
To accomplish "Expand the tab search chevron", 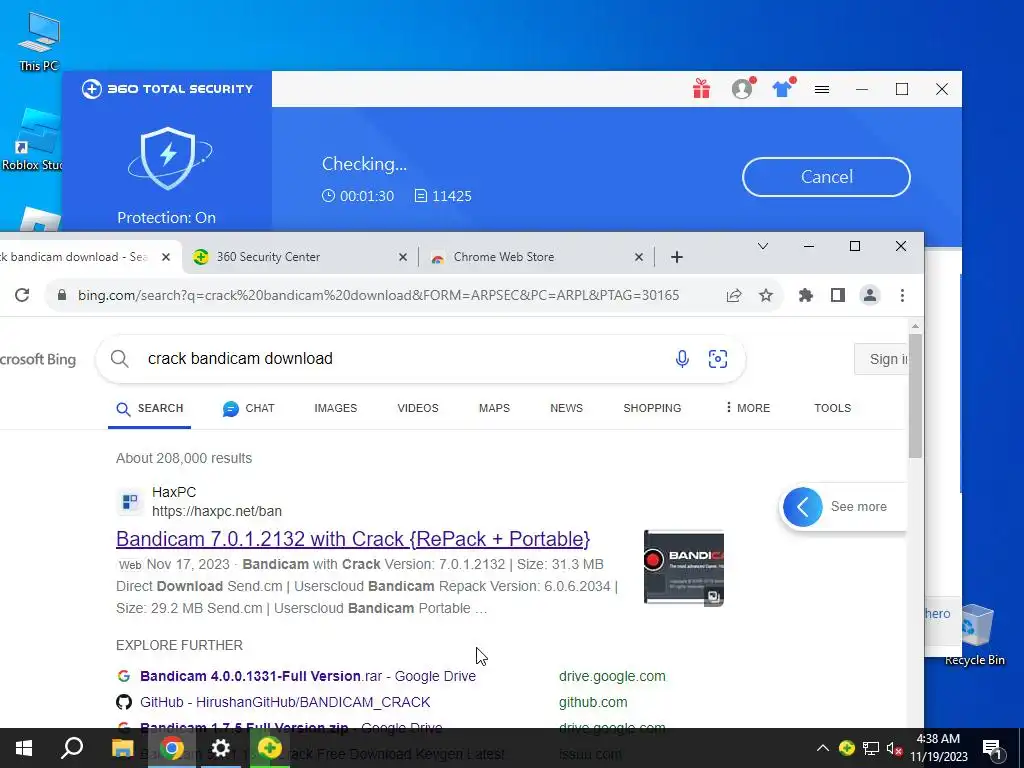I will [763, 246].
